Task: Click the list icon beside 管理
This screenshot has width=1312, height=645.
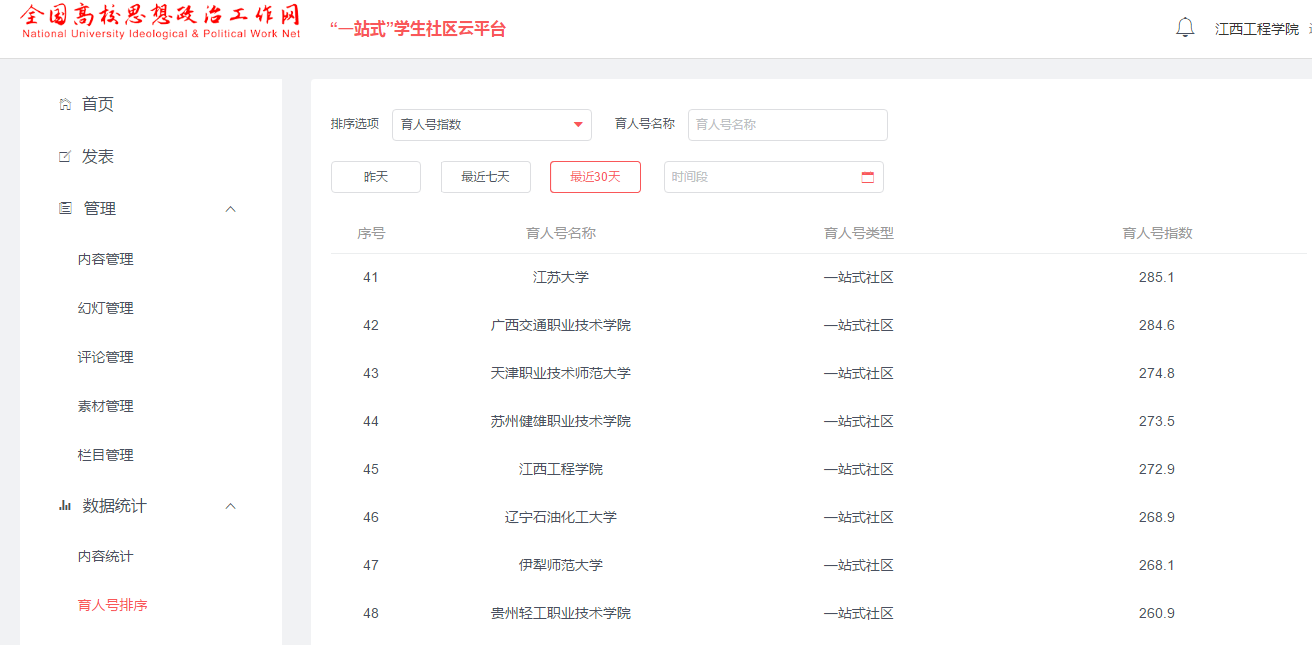Action: pyautogui.click(x=65, y=208)
